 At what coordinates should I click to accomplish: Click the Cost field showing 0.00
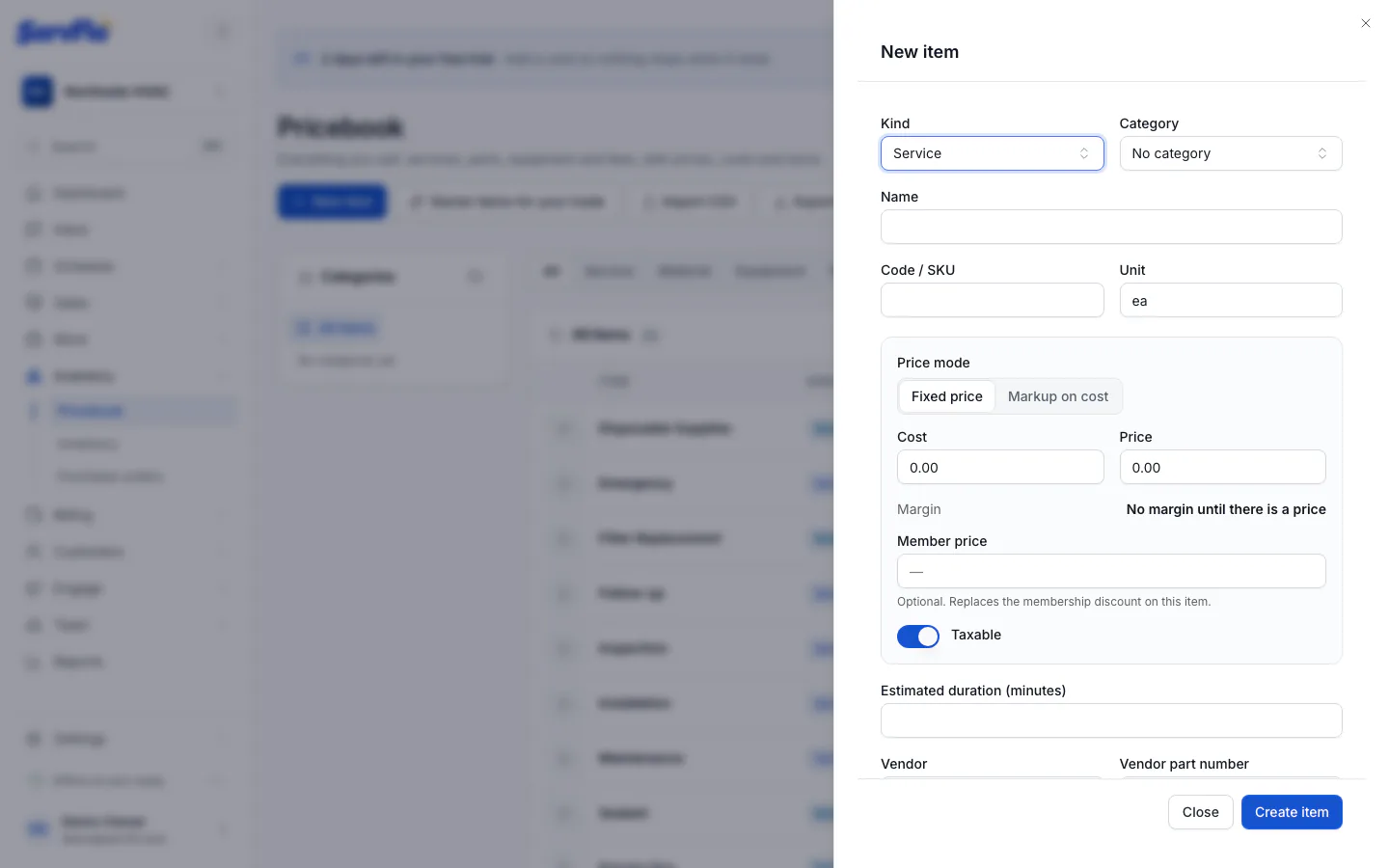(x=1000, y=468)
